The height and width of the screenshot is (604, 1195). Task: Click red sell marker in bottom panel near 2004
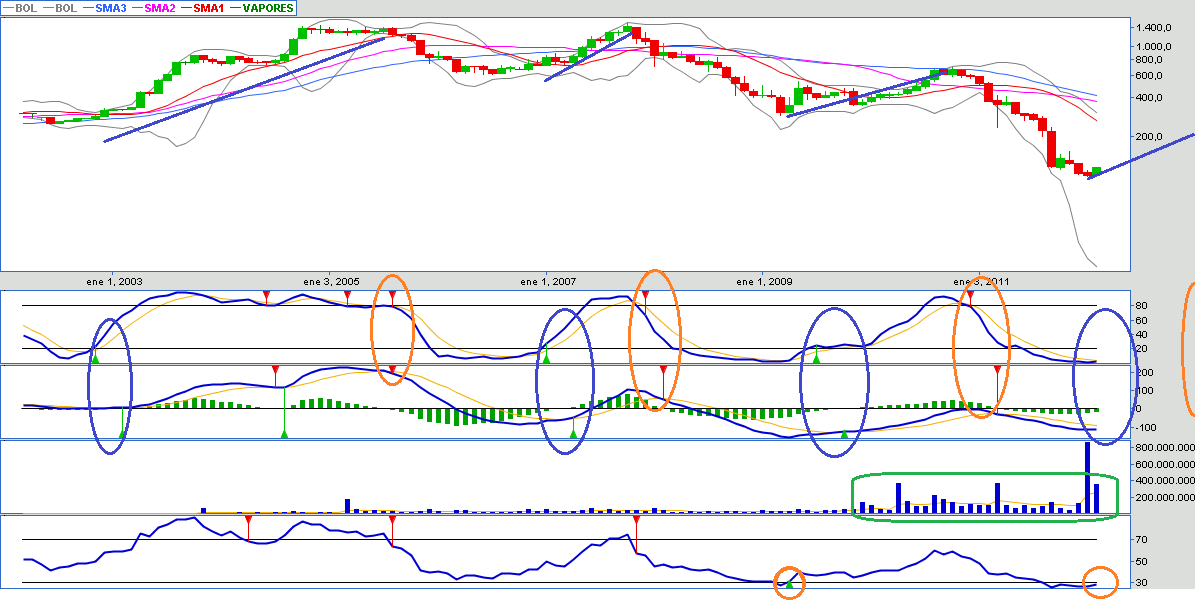click(x=248, y=521)
